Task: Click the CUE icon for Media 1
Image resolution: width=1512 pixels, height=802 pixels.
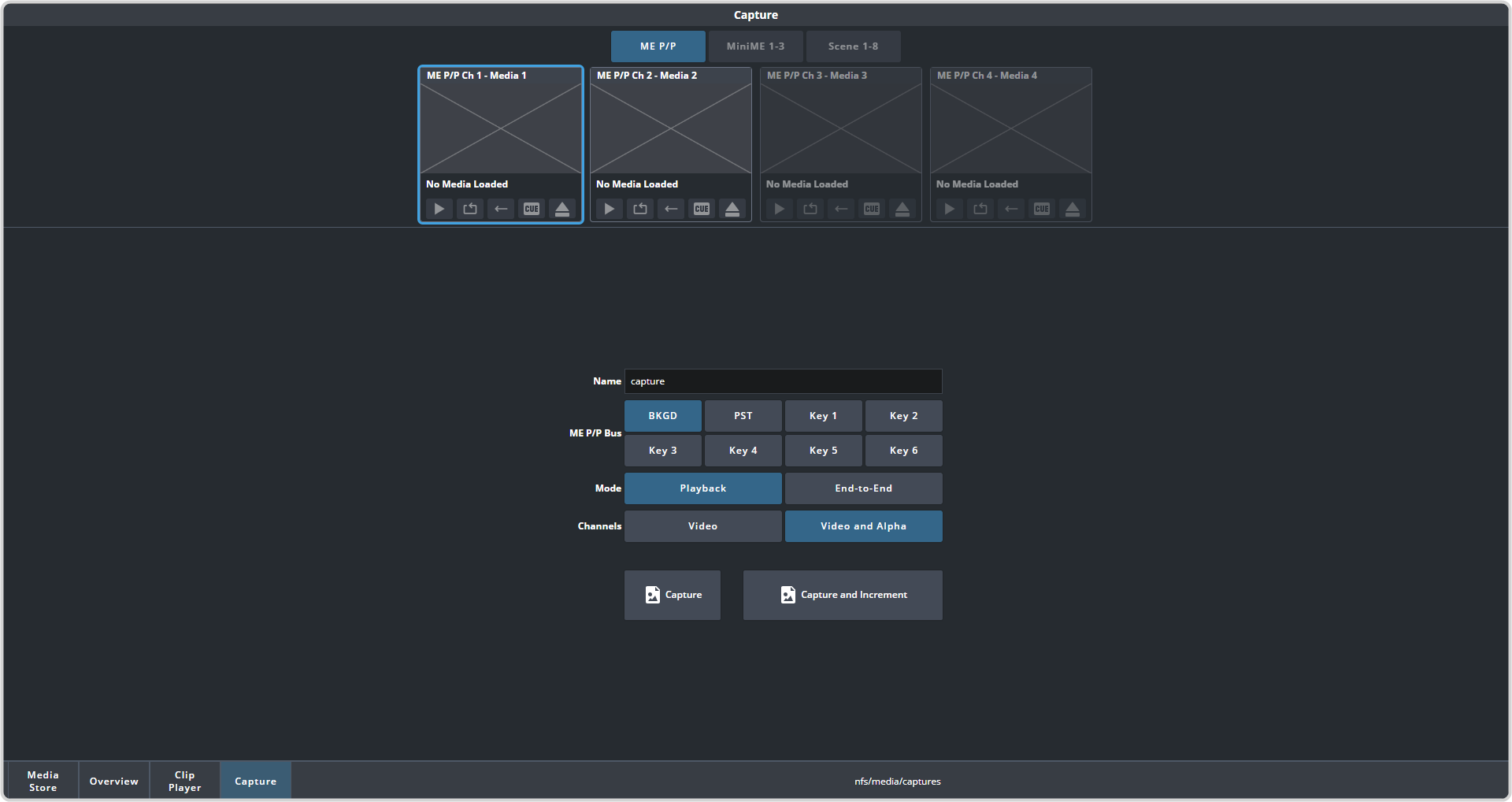Action: [x=532, y=209]
